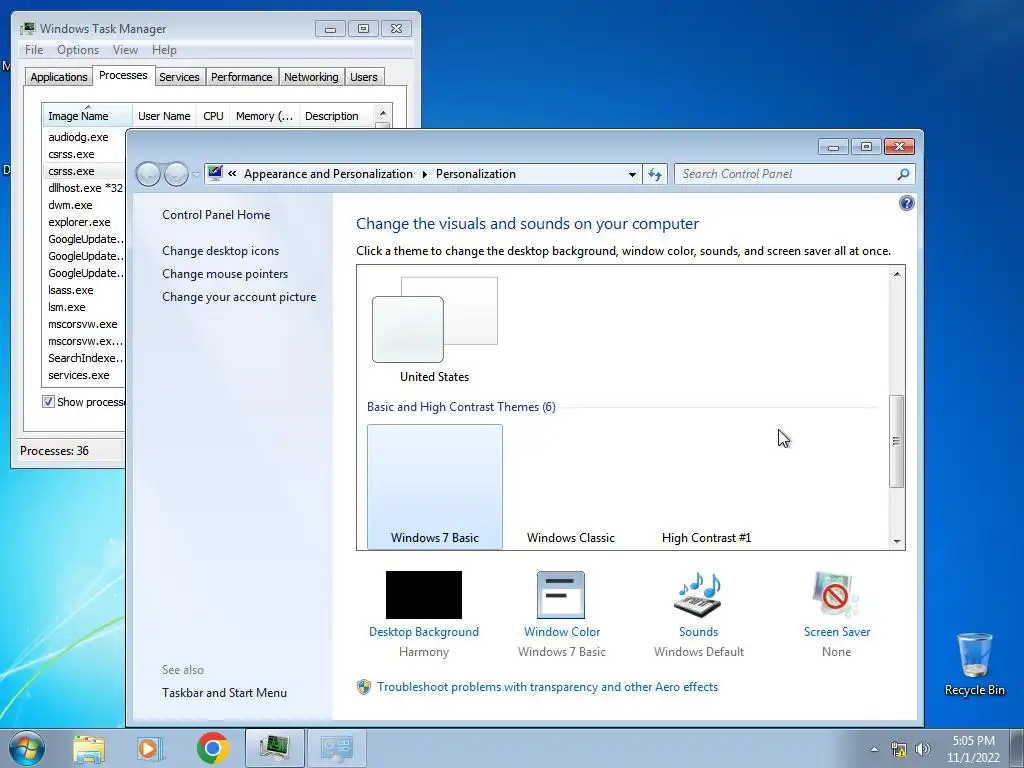Click the themes list scroll up arrow
1024x768 pixels.
click(897, 274)
